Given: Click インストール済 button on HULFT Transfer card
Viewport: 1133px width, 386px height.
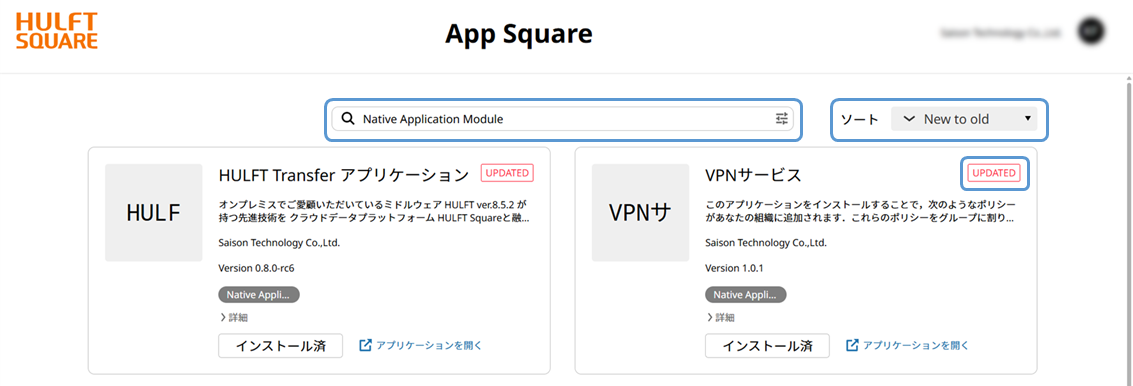Looking at the screenshot, I should (280, 346).
